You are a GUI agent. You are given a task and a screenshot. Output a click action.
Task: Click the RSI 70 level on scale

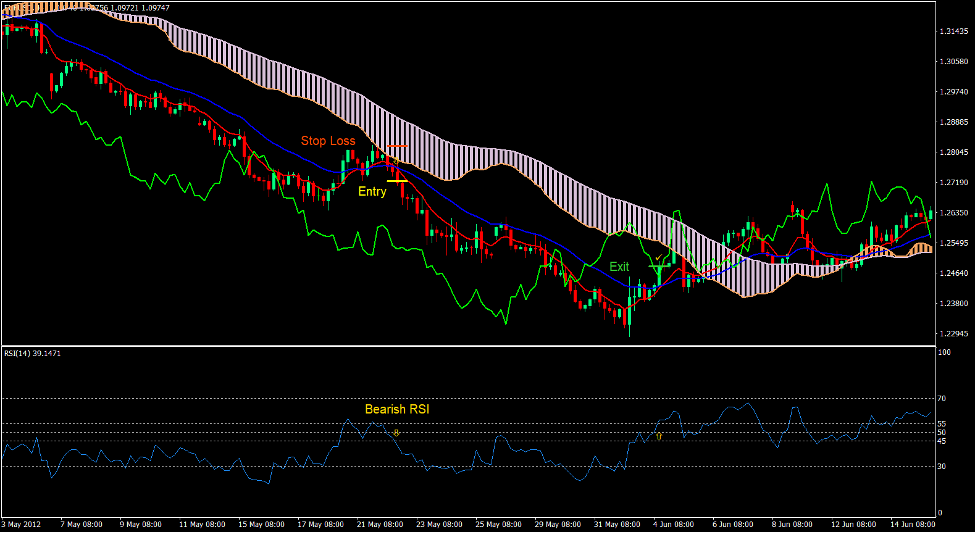[943, 399]
